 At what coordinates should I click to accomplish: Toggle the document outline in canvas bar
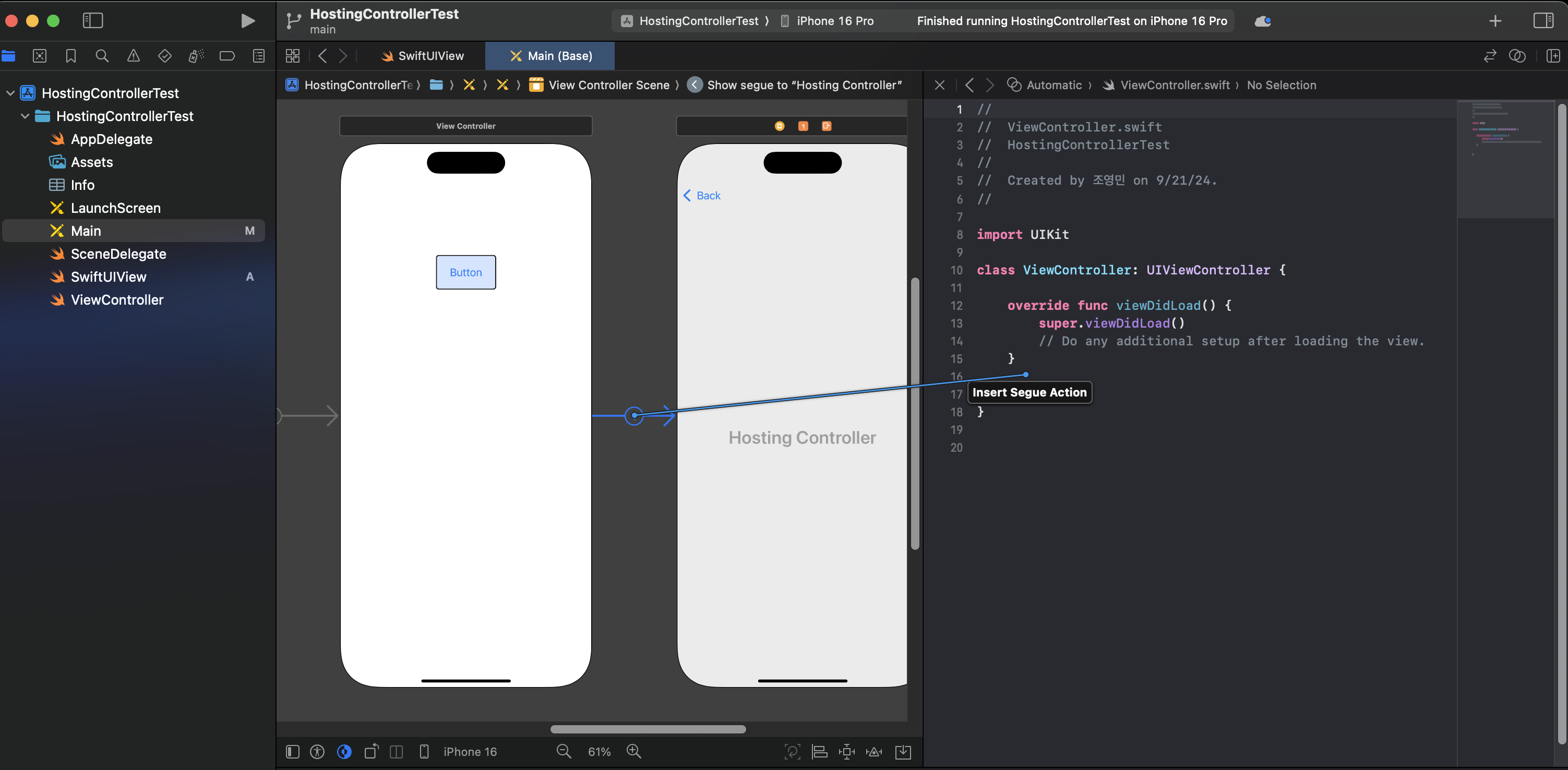point(293,752)
